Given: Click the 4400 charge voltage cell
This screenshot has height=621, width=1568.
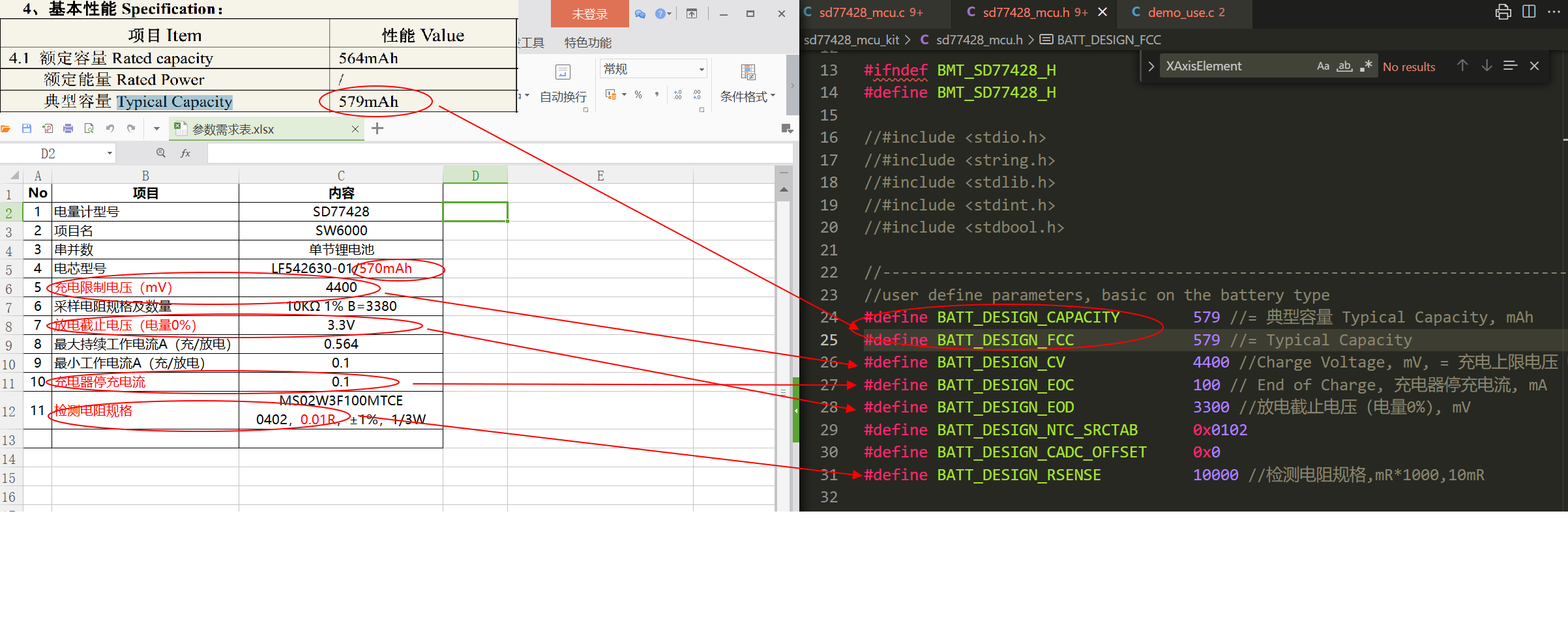Looking at the screenshot, I should point(341,287).
